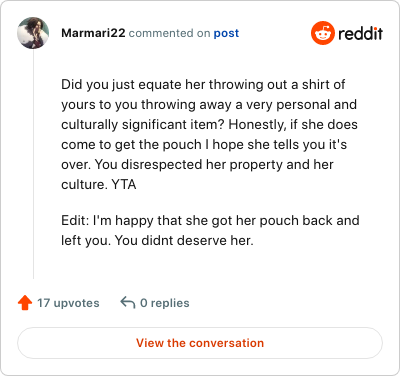The width and height of the screenshot is (400, 376).
Task: Click the 'commented on' label text
Action: [169, 33]
